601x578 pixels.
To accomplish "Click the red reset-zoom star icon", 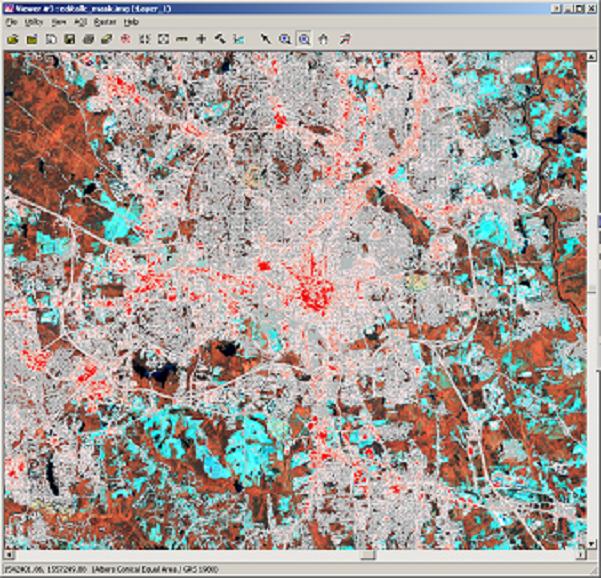I will pos(126,39).
